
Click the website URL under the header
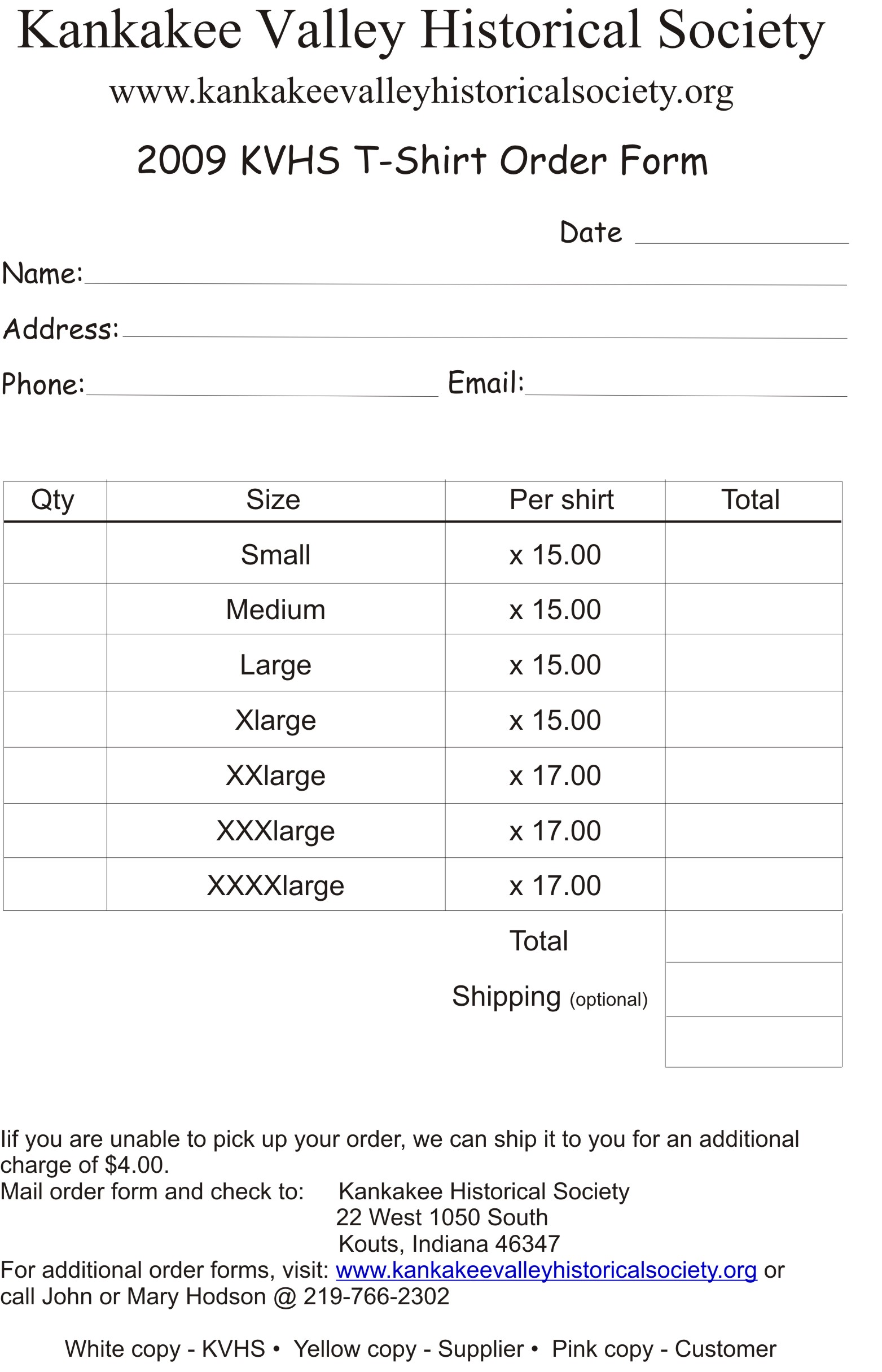pos(422,91)
